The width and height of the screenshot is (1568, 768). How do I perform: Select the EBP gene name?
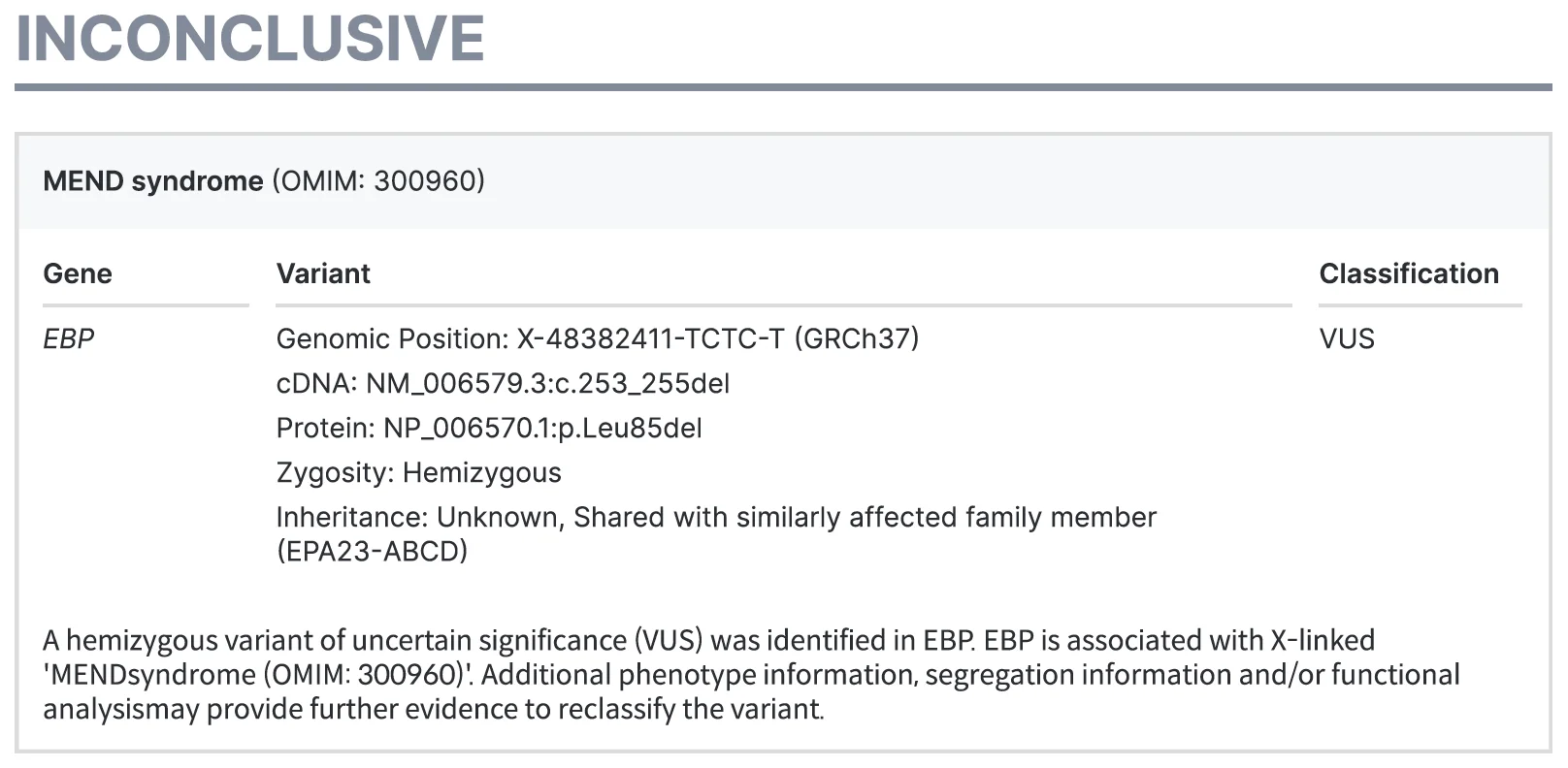[x=69, y=339]
